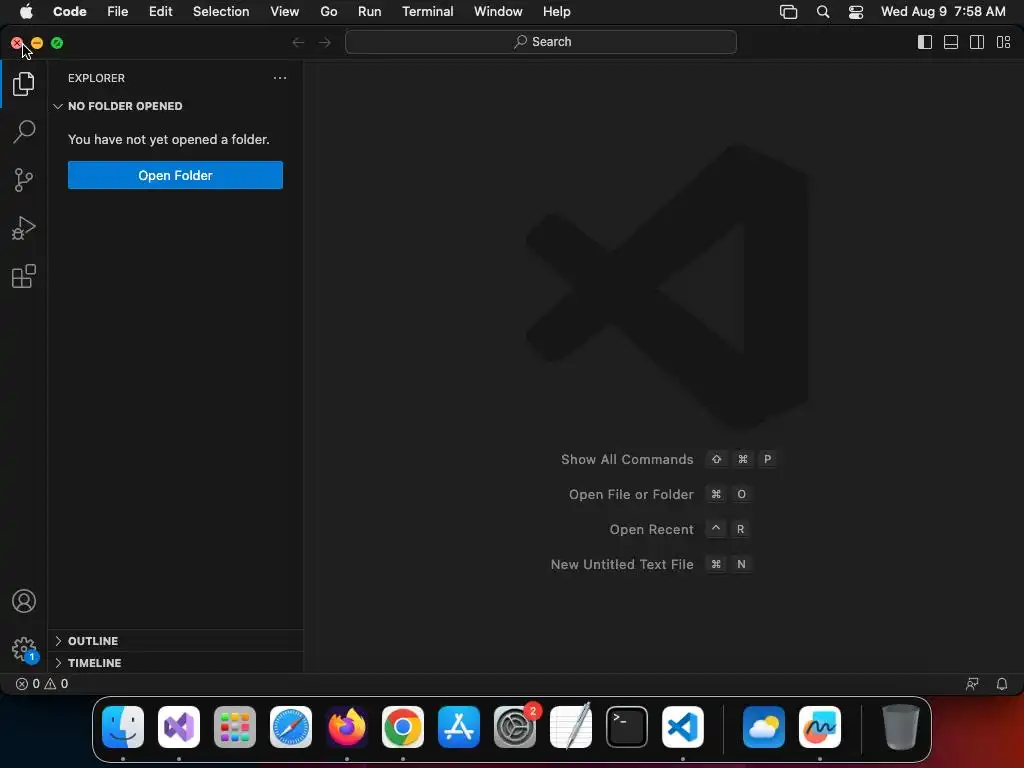The width and height of the screenshot is (1024, 768).
Task: Open the Extensions view
Action: click(x=24, y=276)
